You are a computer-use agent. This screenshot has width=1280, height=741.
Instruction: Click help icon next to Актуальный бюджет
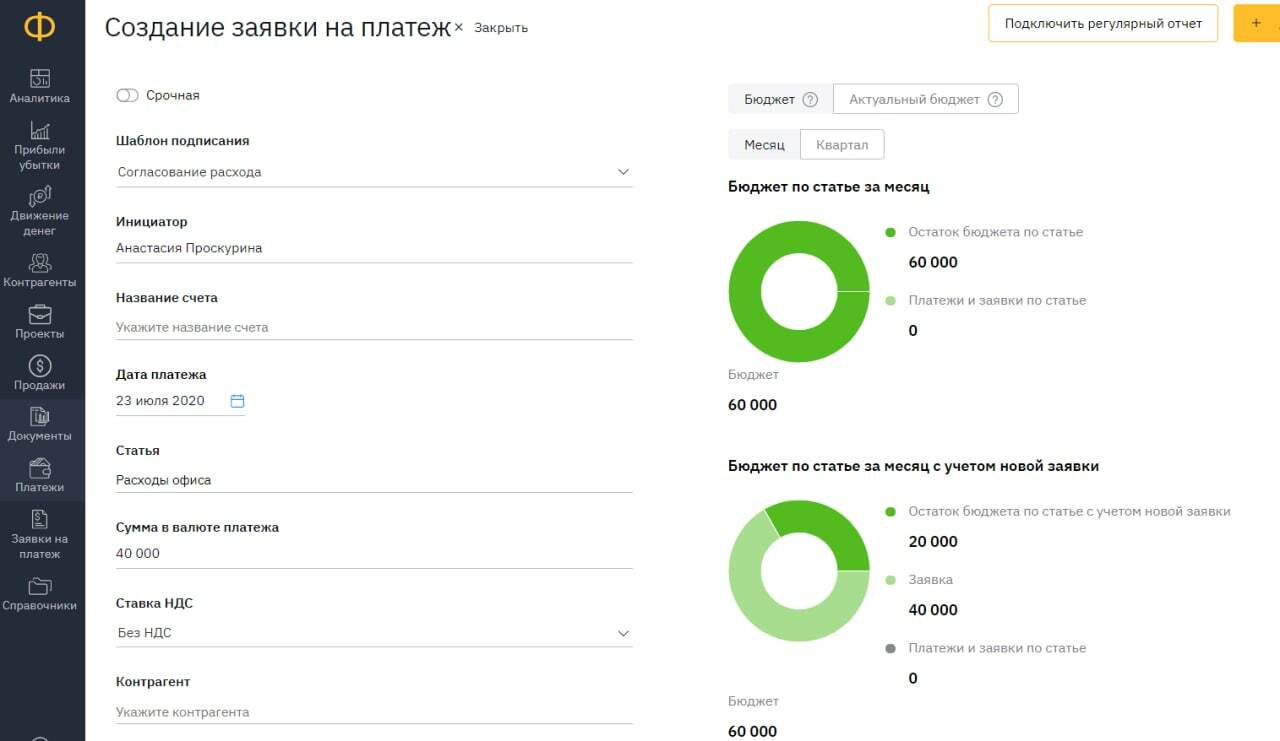coord(995,100)
